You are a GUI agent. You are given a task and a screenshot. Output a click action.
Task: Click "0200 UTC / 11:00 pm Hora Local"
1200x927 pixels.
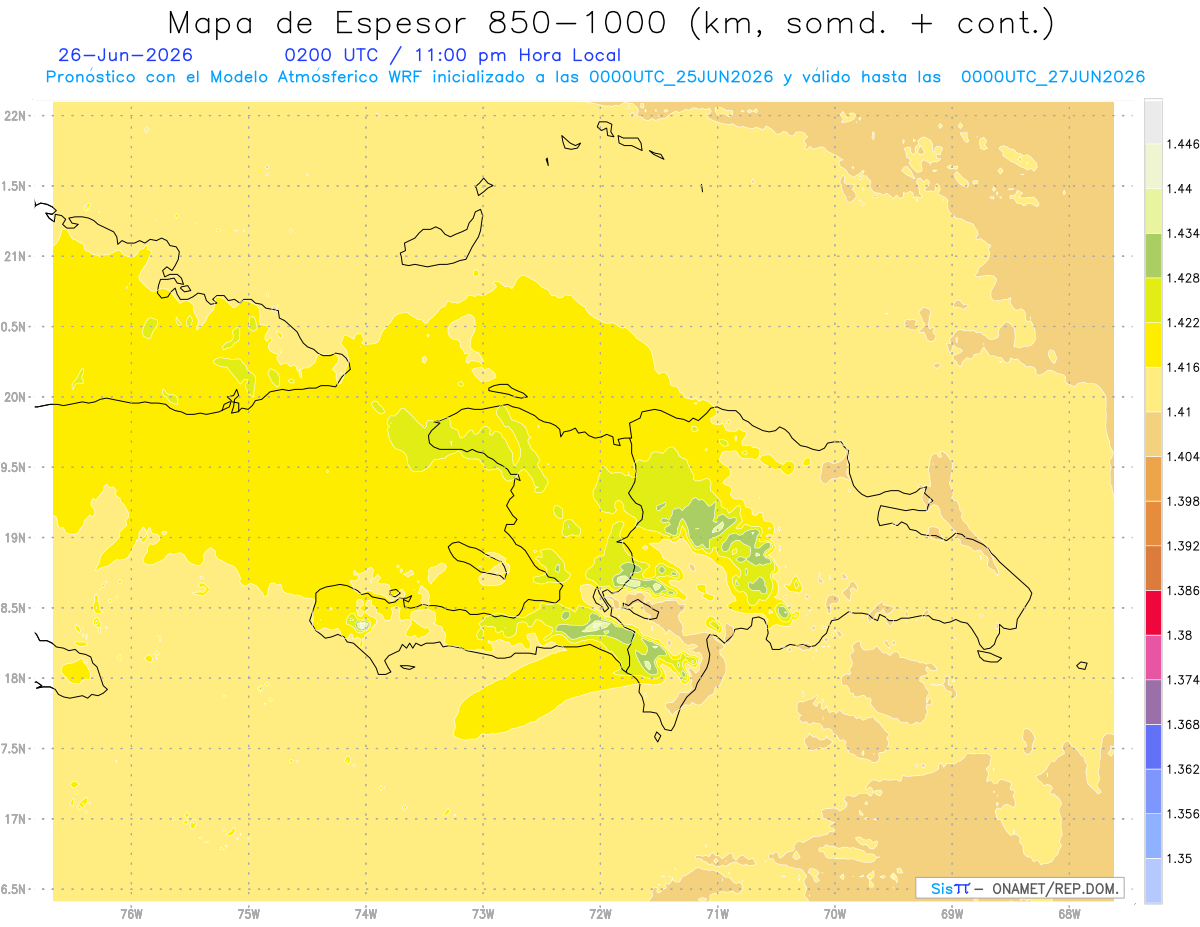453,55
